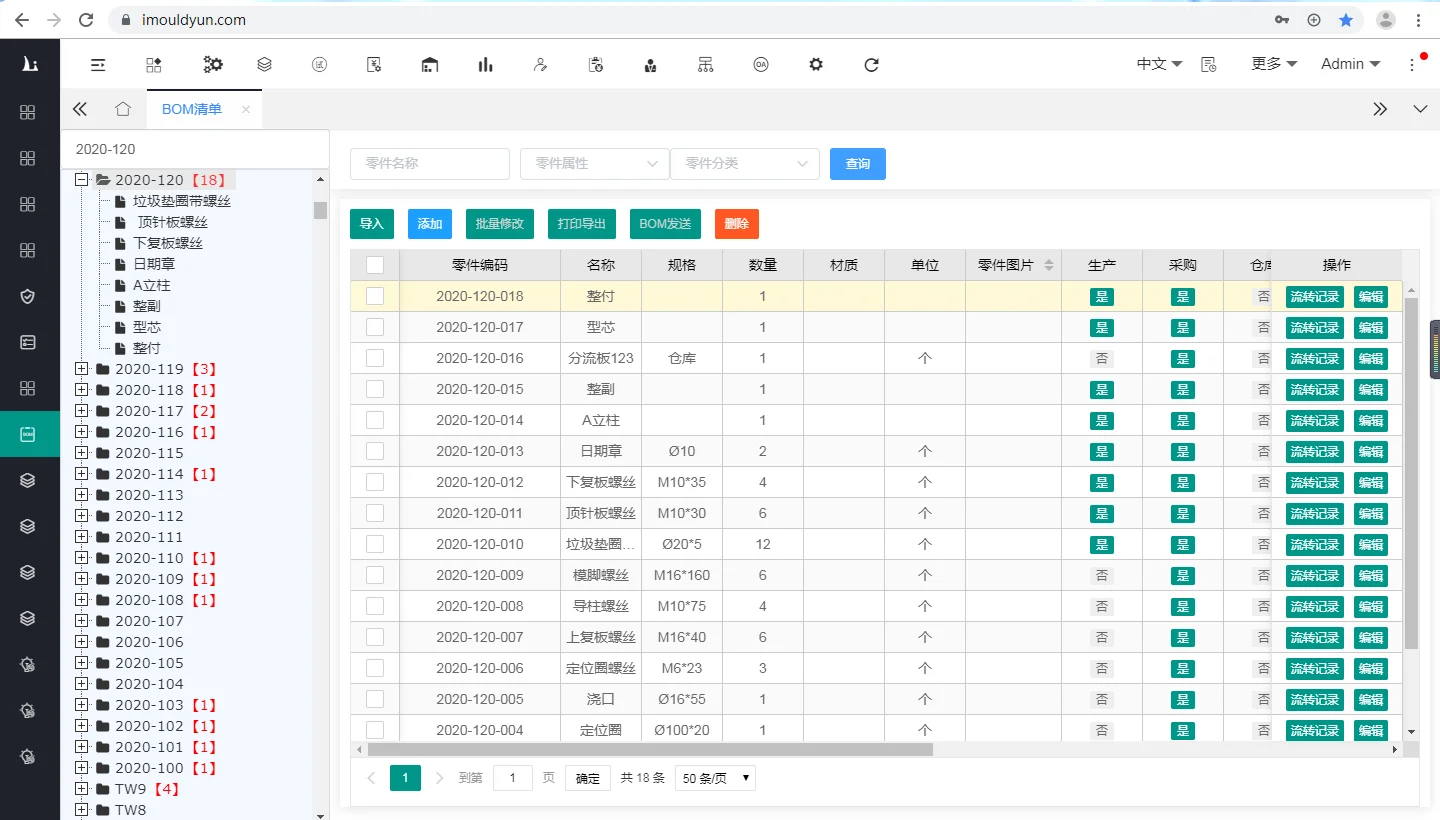Viewport: 1440px width, 820px height.
Task: Open the organization chart icon
Action: [x=705, y=64]
